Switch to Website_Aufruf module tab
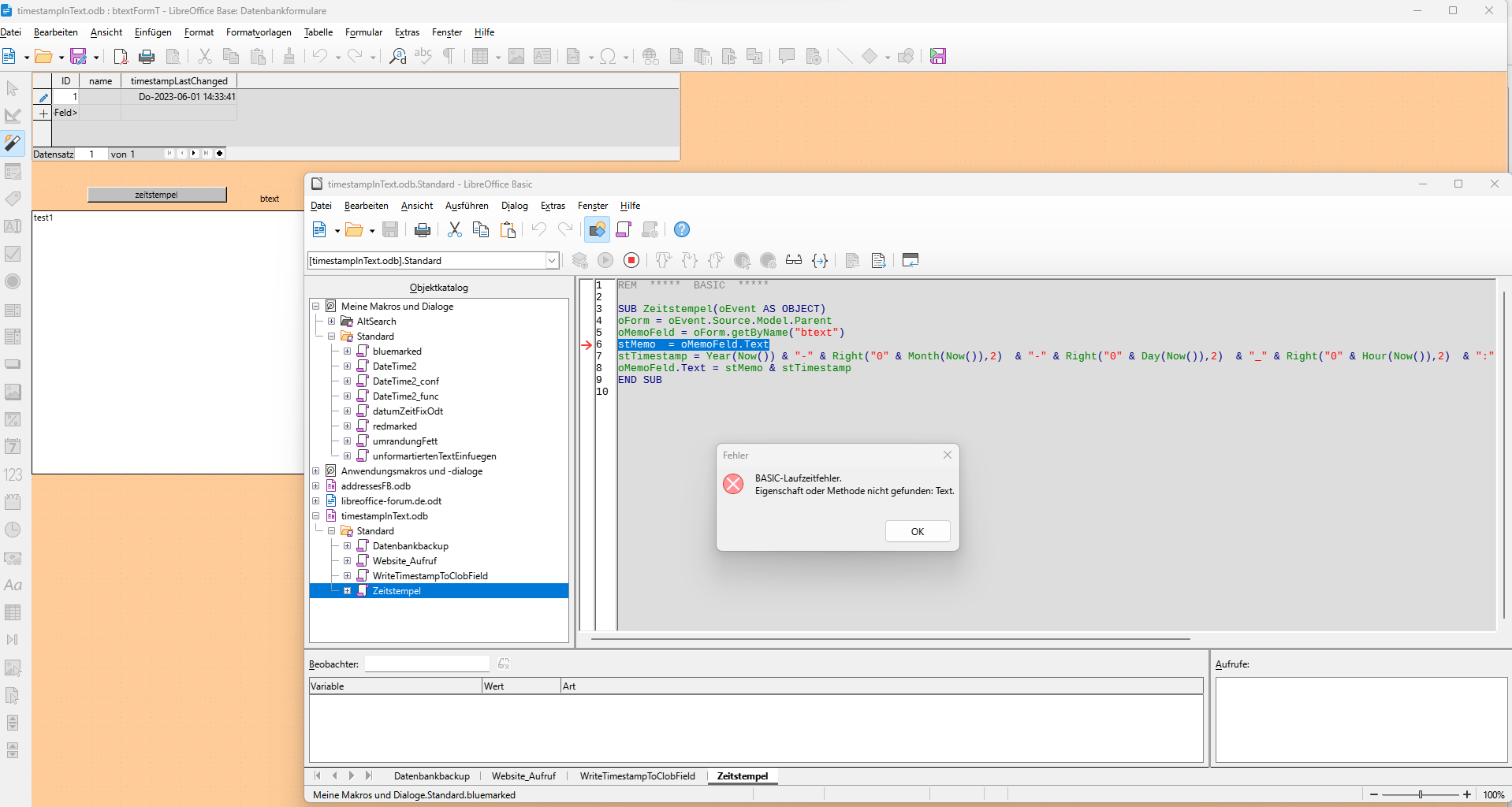The width and height of the screenshot is (1512, 807). pyautogui.click(x=523, y=776)
